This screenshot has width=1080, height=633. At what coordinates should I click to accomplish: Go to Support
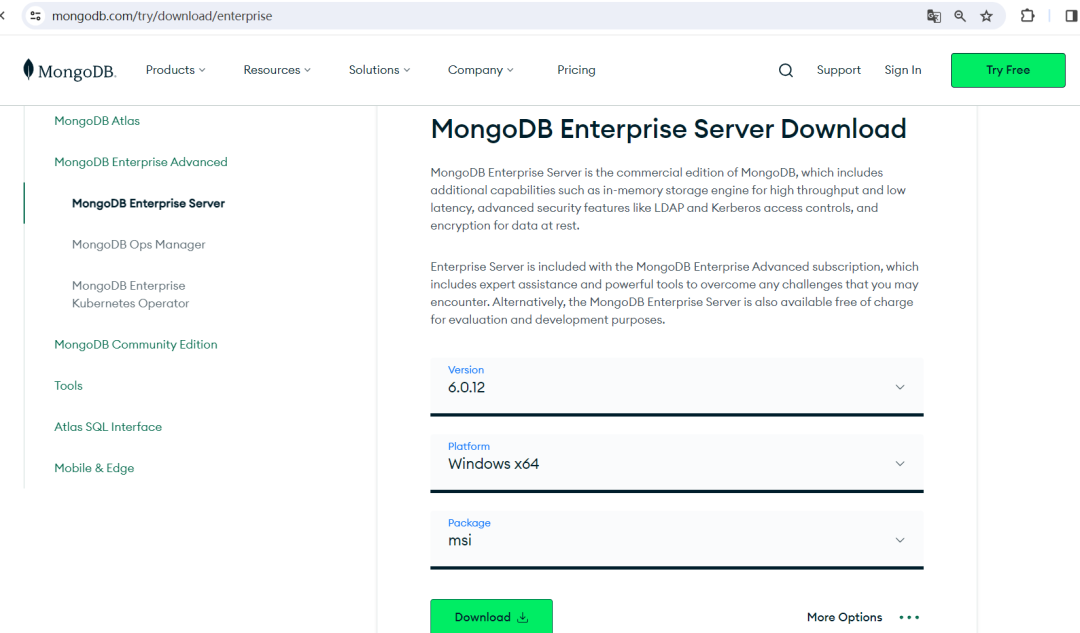(838, 70)
